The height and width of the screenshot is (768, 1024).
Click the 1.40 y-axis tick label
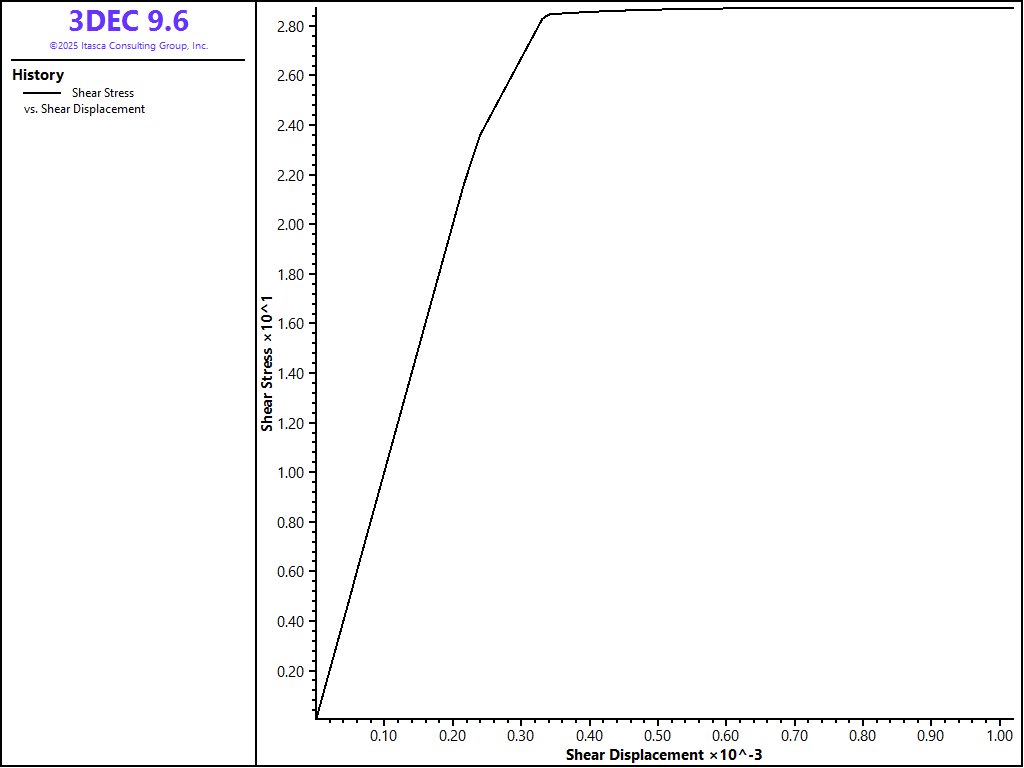291,374
